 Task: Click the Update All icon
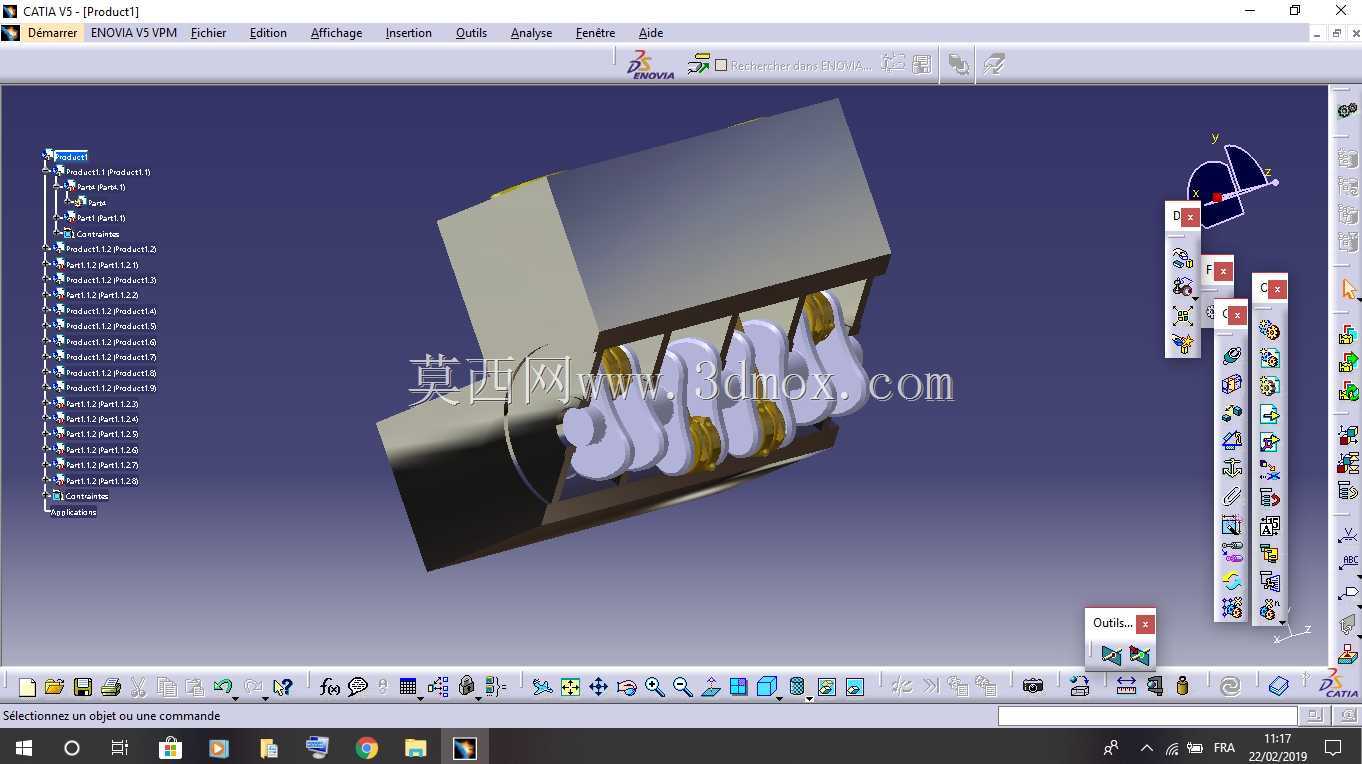click(x=1230, y=686)
